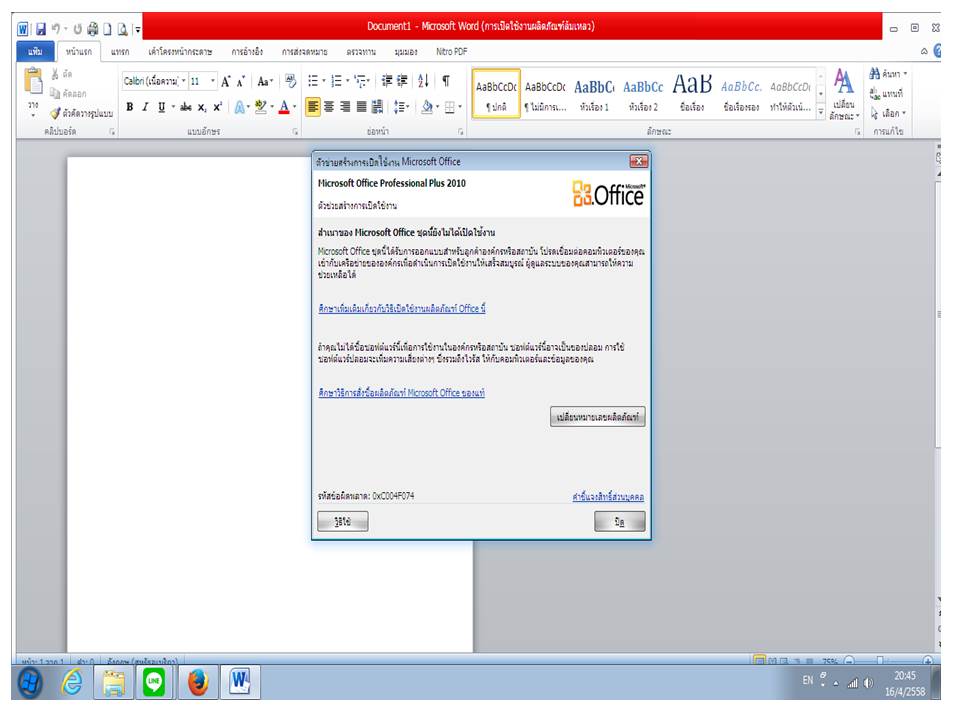Open Internet Explorer from the taskbar
The width and height of the screenshot is (960, 720).
click(x=72, y=682)
